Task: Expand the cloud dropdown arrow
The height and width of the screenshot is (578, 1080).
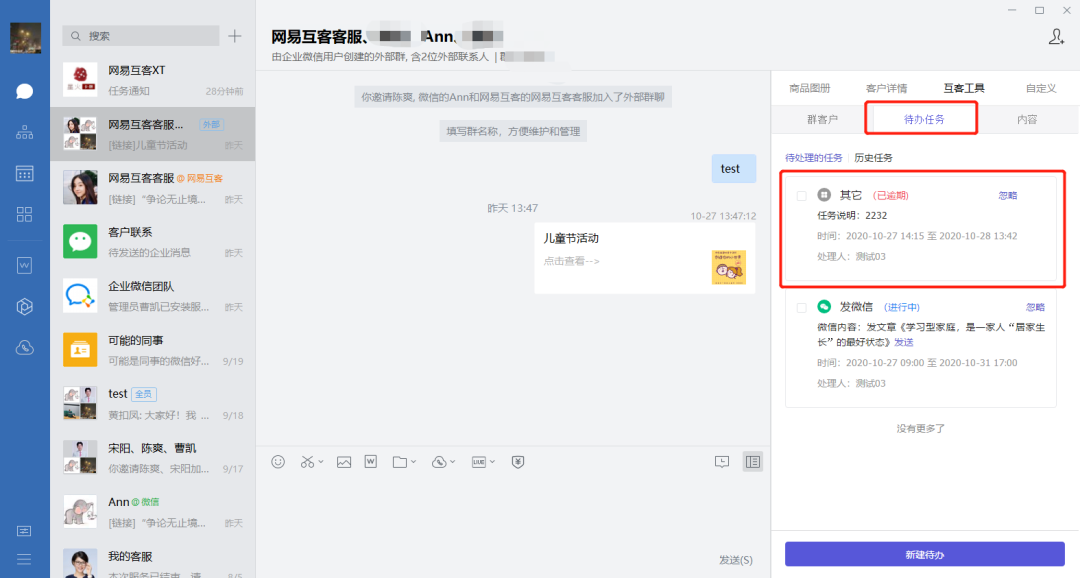Action: pos(453,462)
